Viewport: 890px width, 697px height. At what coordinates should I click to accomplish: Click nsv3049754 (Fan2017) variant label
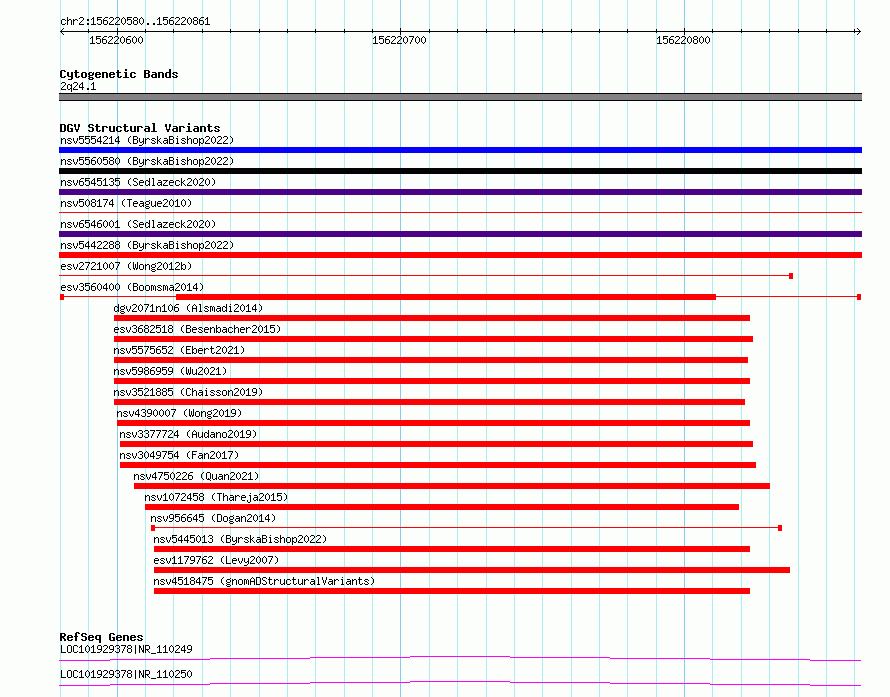(x=179, y=455)
